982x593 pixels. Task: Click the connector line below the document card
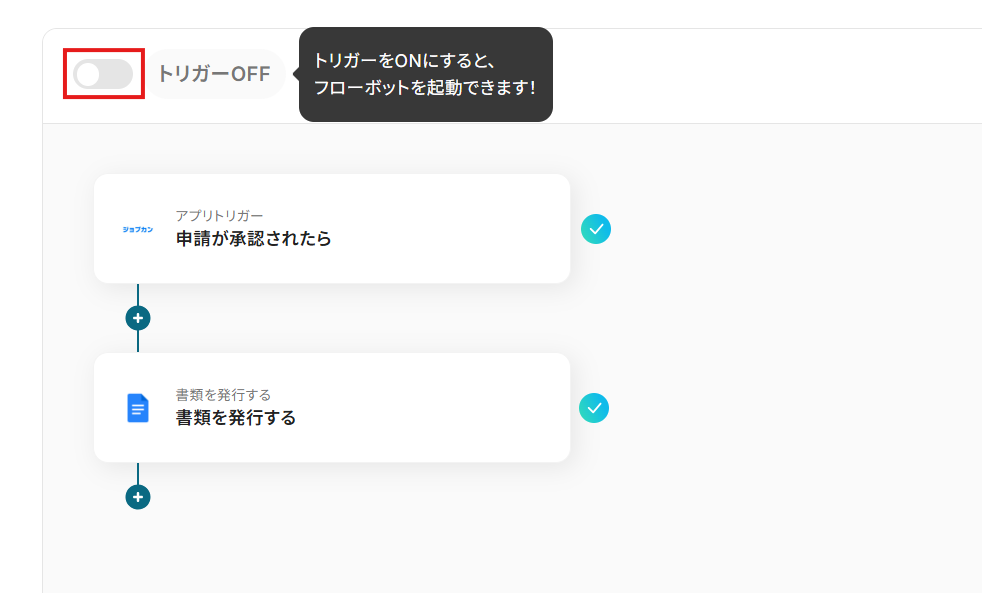click(x=138, y=473)
